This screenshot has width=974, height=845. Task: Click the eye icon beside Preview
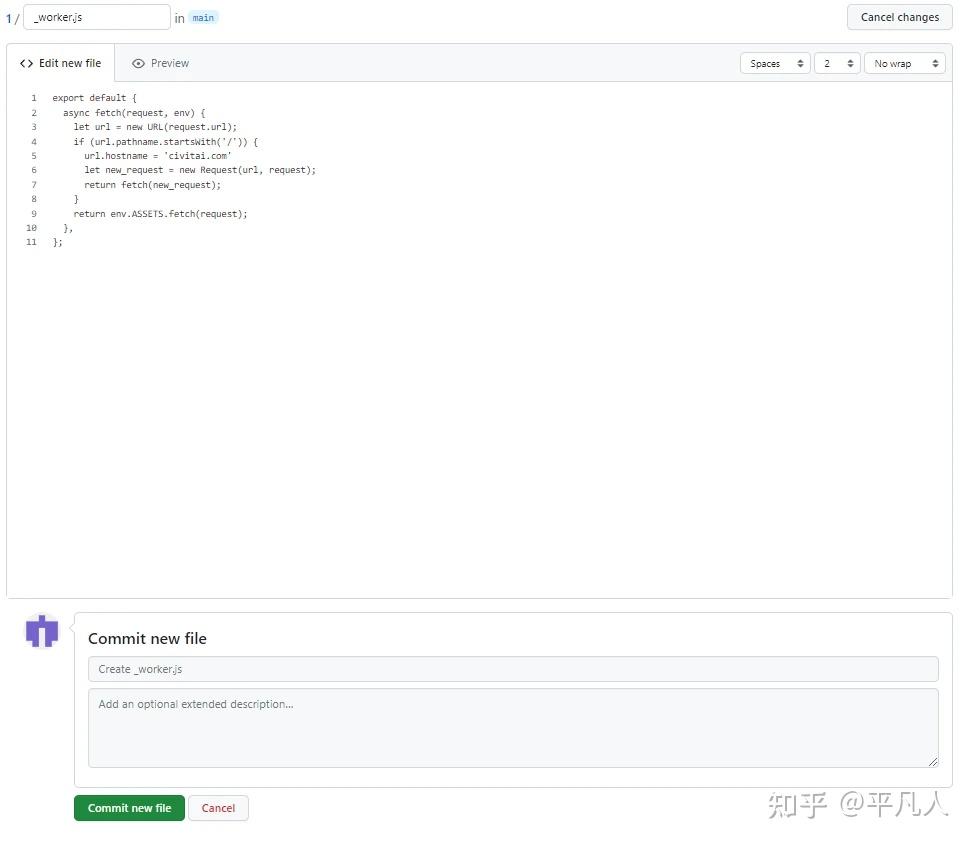click(x=139, y=63)
